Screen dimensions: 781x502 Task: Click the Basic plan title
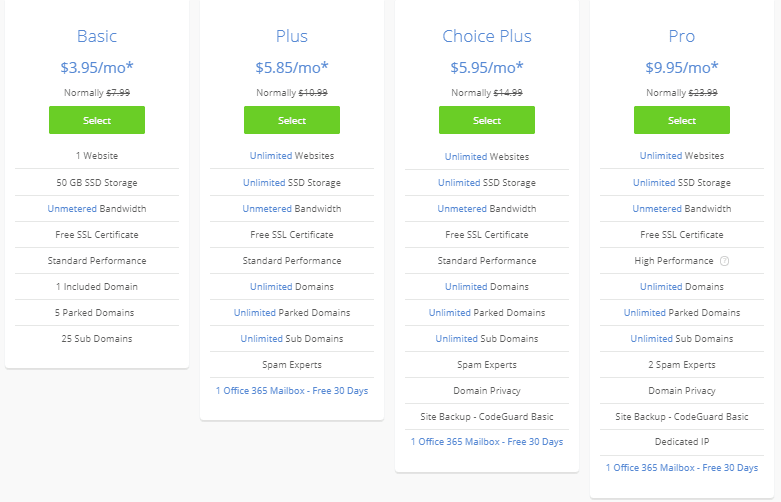[97, 36]
